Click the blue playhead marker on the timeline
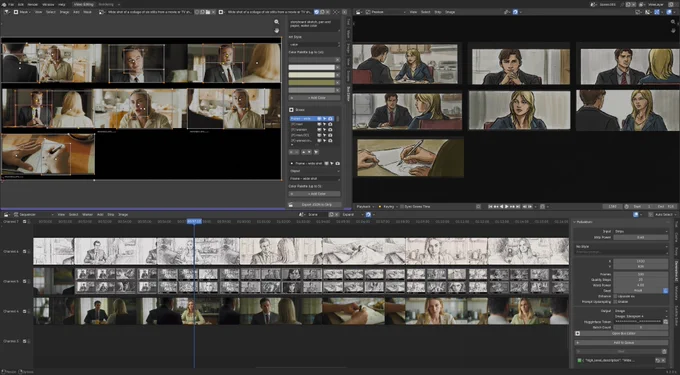The height and width of the screenshot is (375, 680). coord(194,222)
